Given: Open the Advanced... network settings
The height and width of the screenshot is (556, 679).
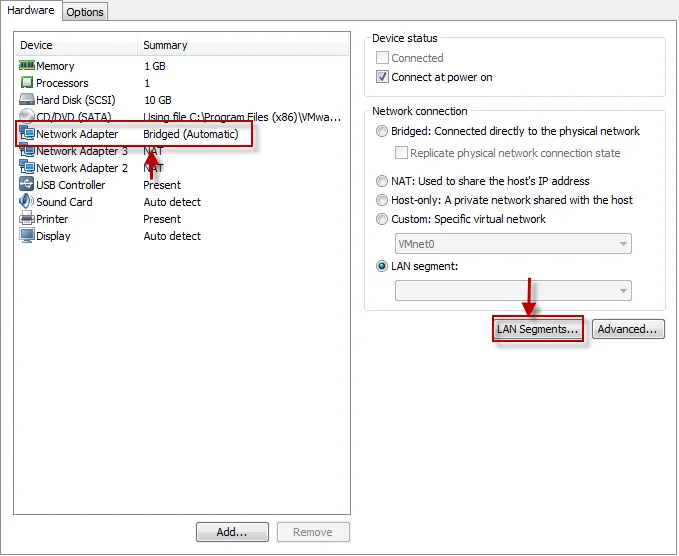Looking at the screenshot, I should (628, 329).
